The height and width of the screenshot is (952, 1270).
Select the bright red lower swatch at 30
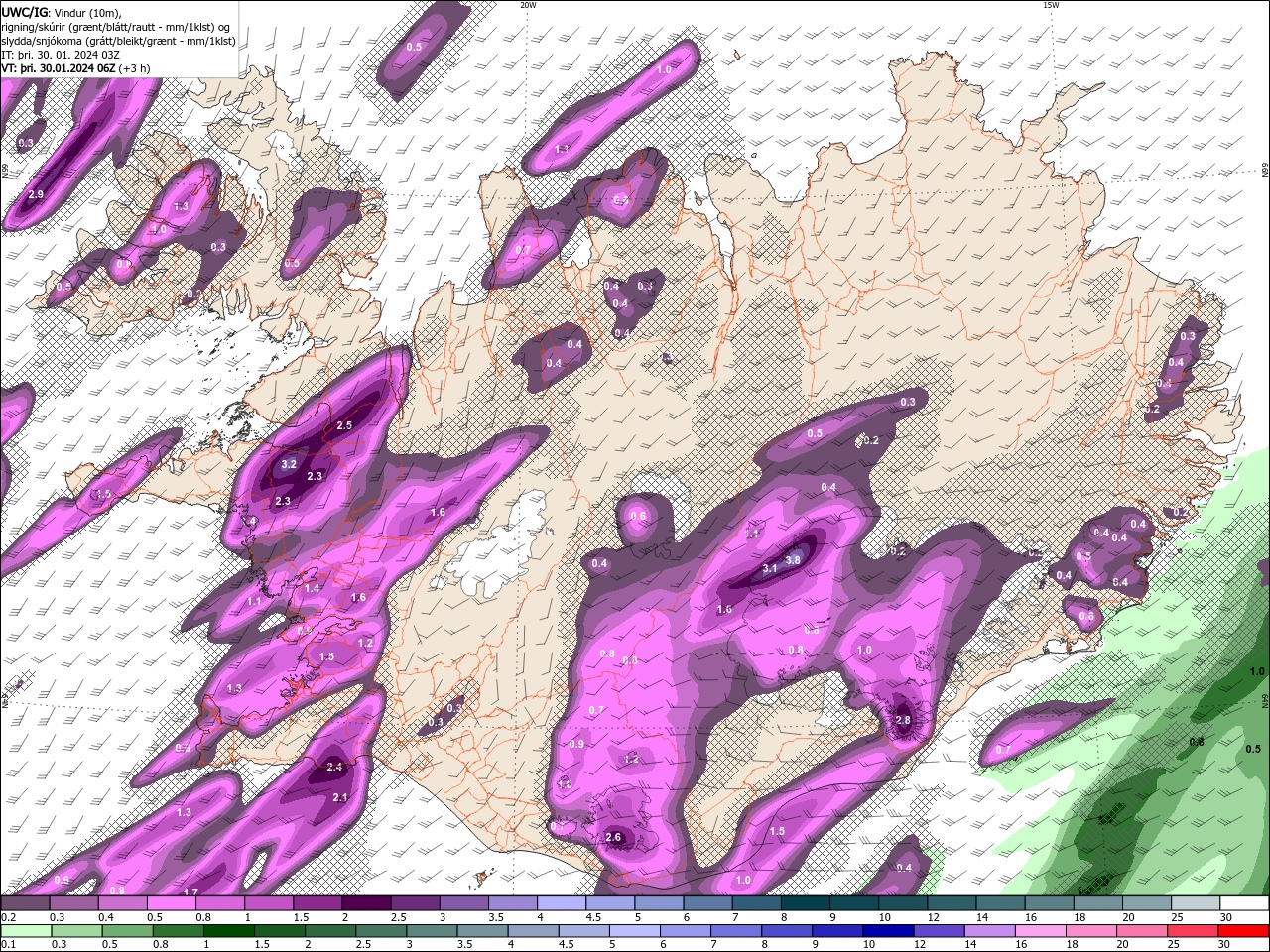click(x=1244, y=931)
